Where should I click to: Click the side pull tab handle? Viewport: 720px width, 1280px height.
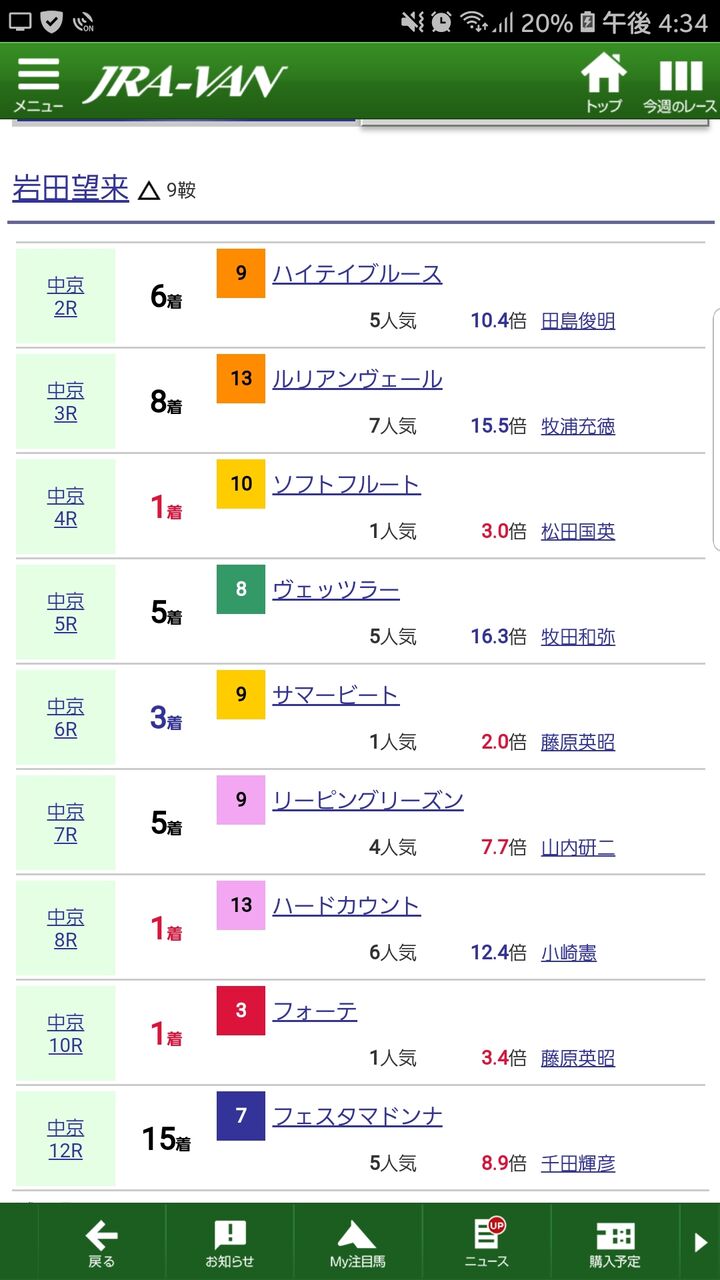click(x=715, y=430)
